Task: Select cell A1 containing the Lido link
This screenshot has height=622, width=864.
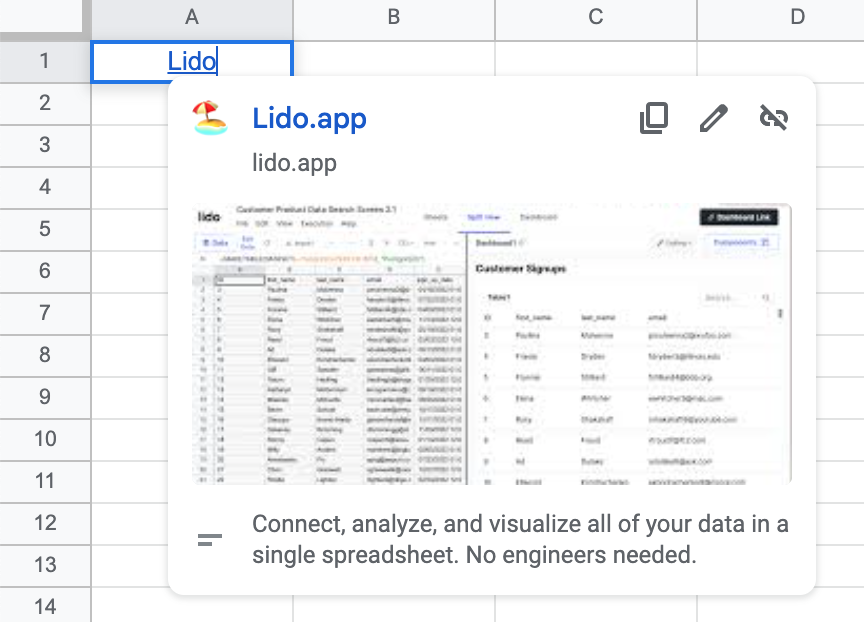Action: coord(191,61)
